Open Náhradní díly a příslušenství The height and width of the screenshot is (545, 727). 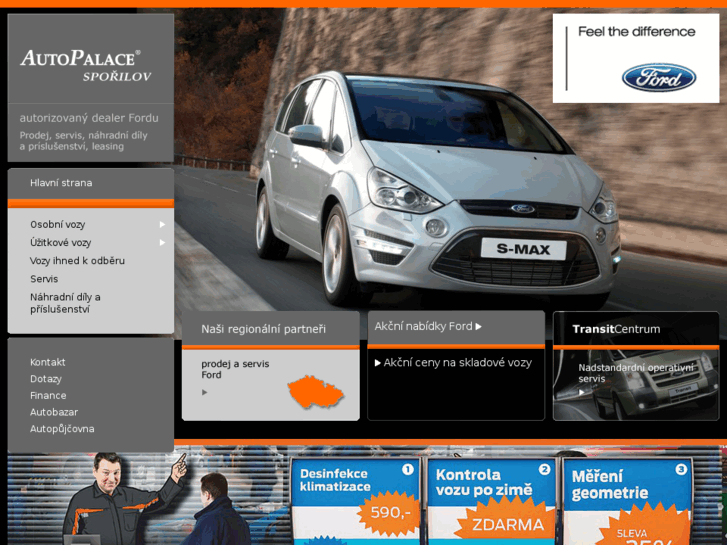click(65, 303)
